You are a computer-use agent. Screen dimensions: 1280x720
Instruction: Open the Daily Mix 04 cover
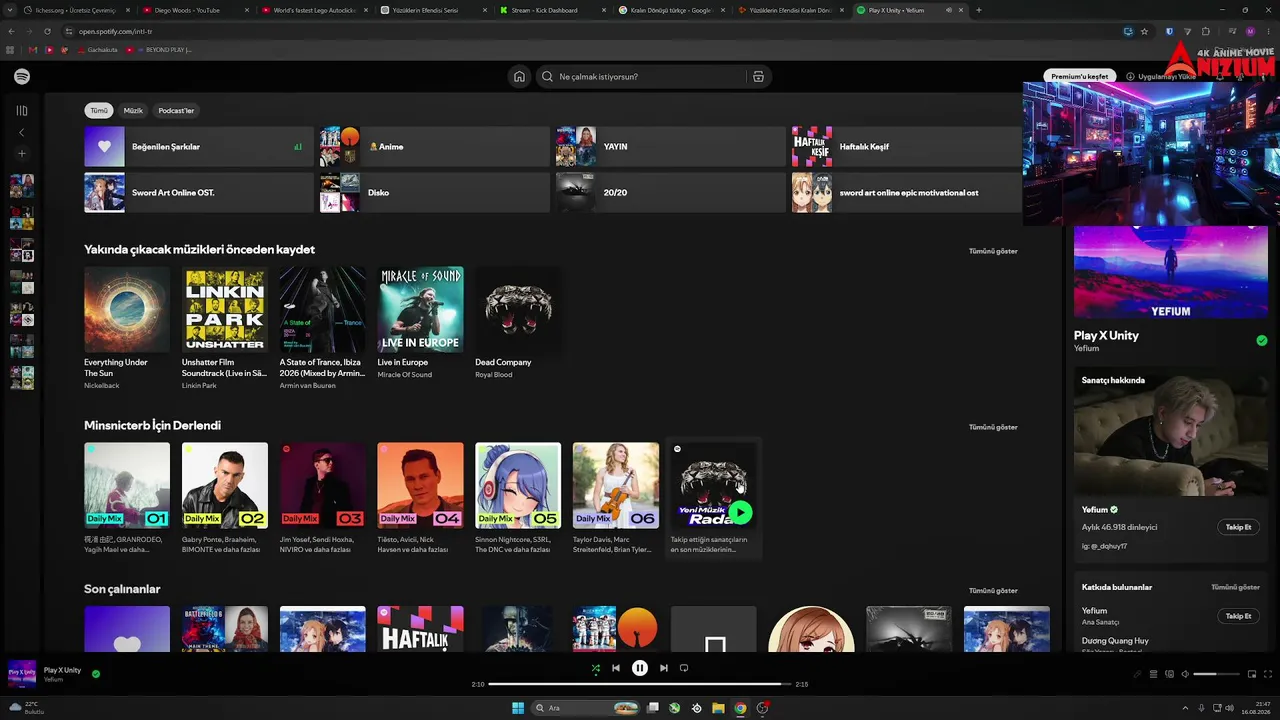[x=420, y=485]
